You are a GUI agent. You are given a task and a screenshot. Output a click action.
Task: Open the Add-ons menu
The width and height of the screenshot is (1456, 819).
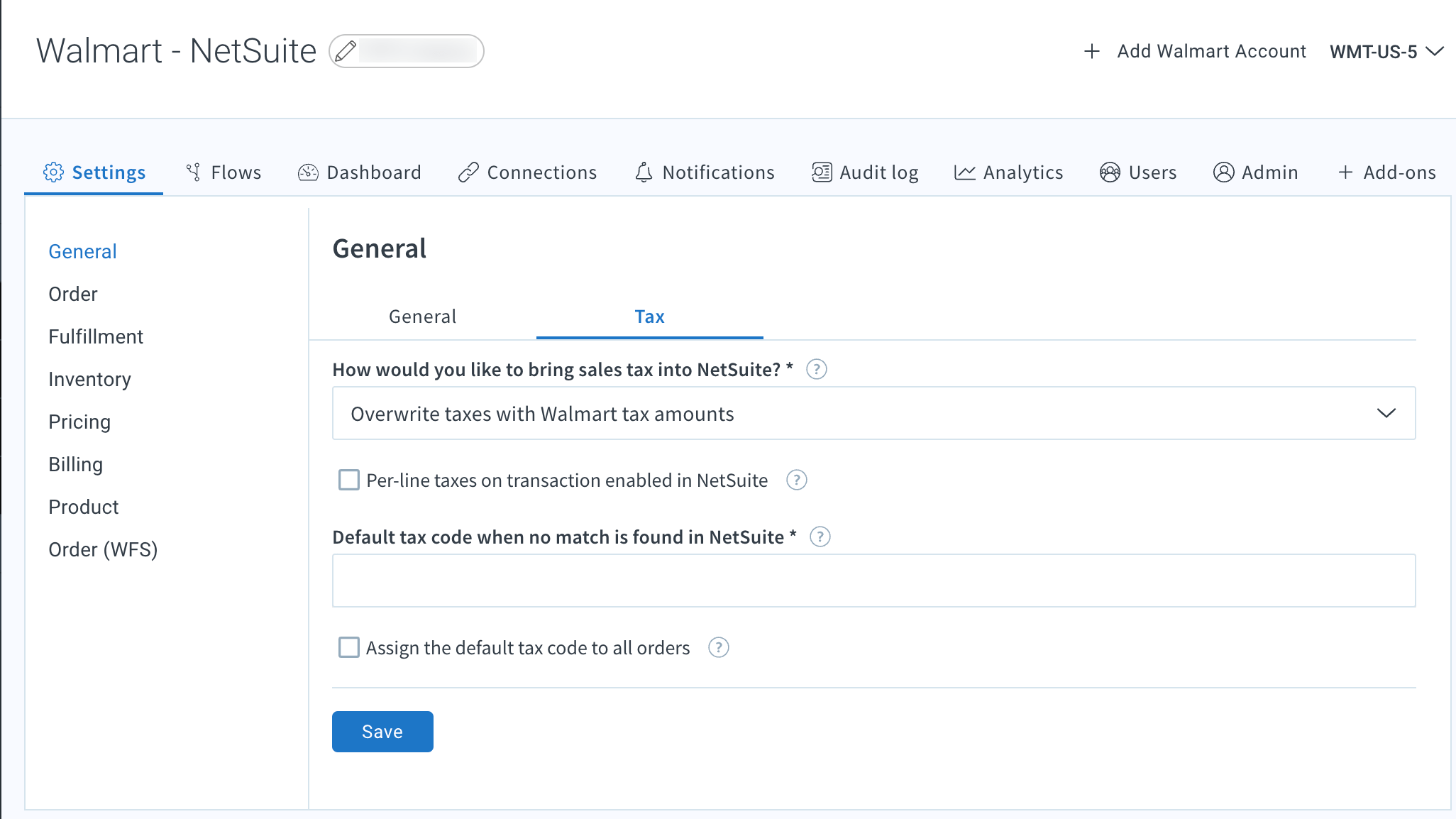[1386, 172]
